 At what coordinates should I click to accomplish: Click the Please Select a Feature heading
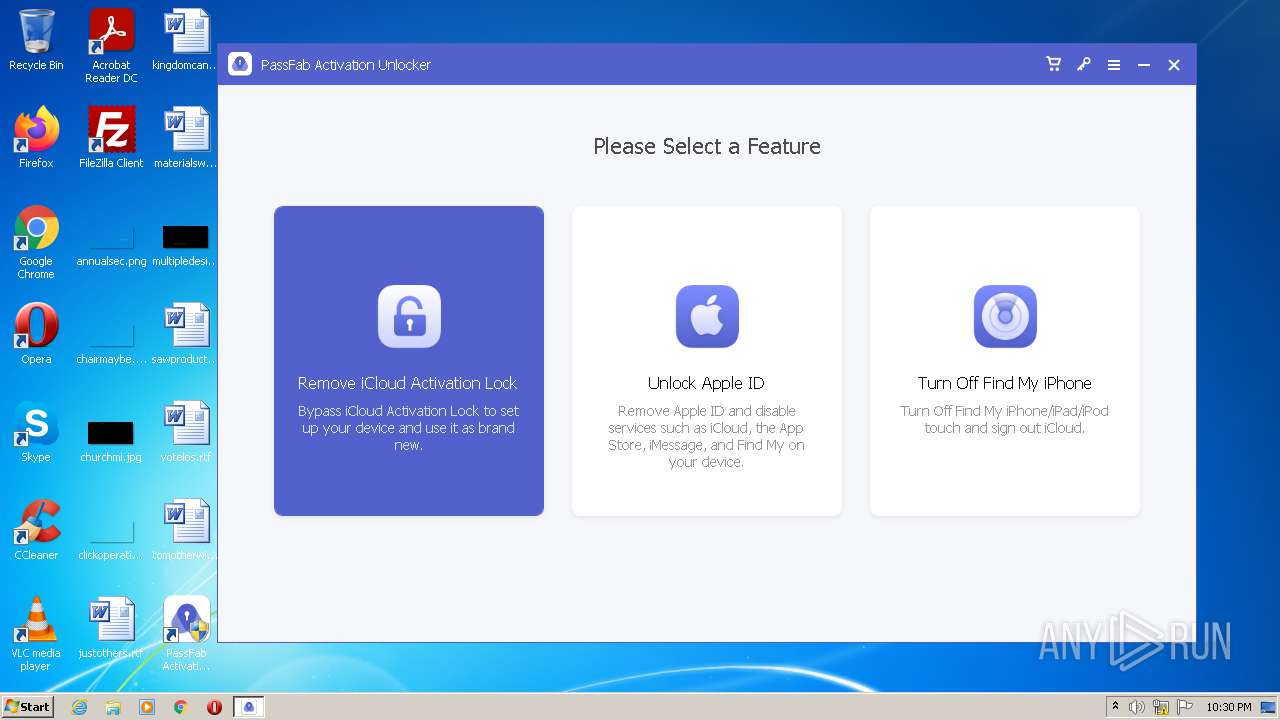click(707, 146)
